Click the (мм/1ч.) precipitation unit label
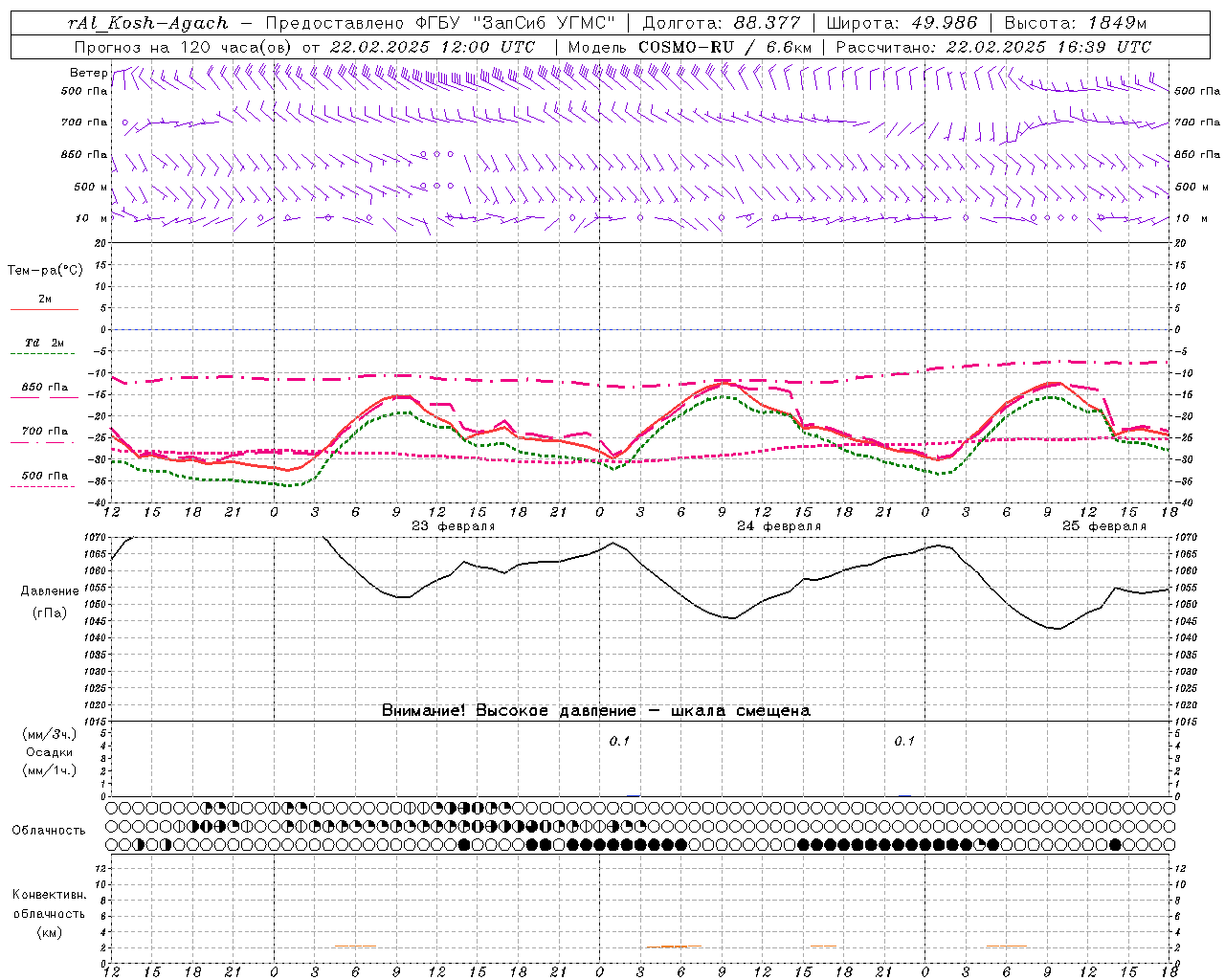Image resolution: width=1225 pixels, height=980 pixels. [49, 770]
